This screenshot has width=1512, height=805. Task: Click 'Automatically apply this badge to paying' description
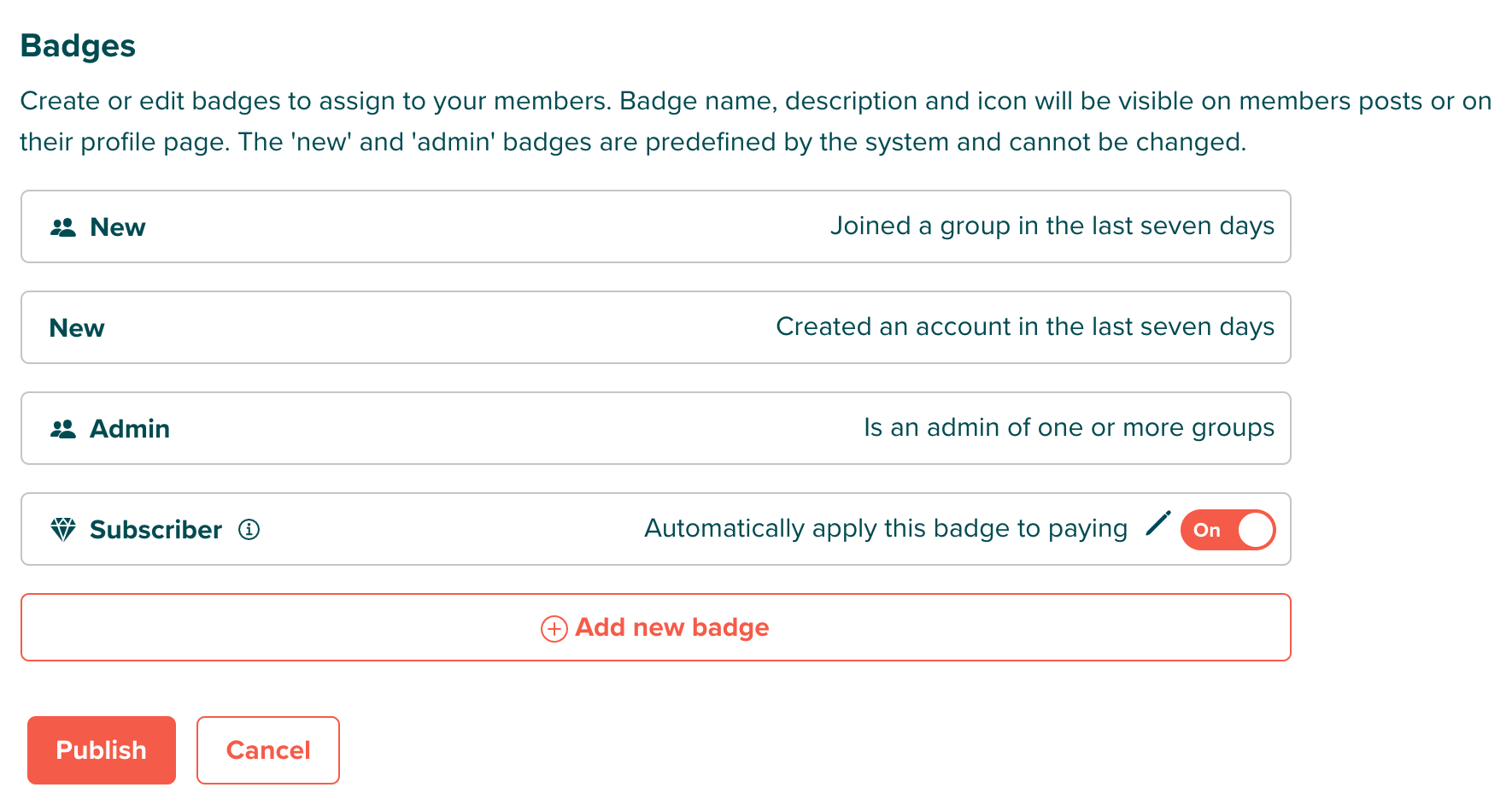coord(886,528)
